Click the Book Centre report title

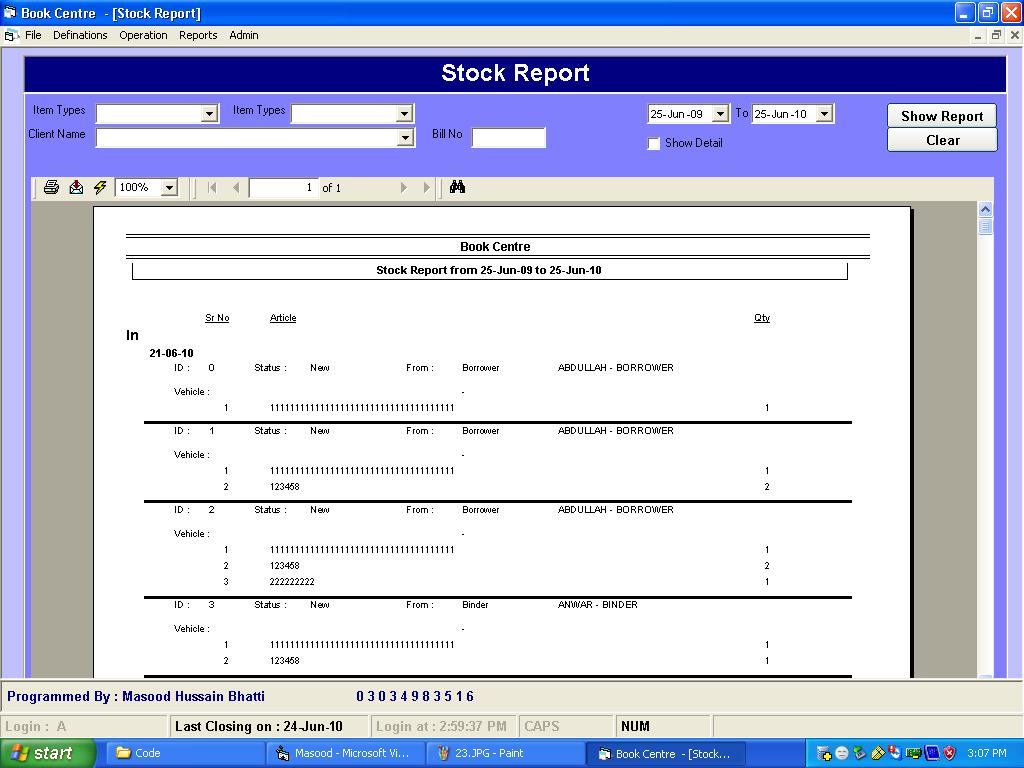click(x=495, y=247)
